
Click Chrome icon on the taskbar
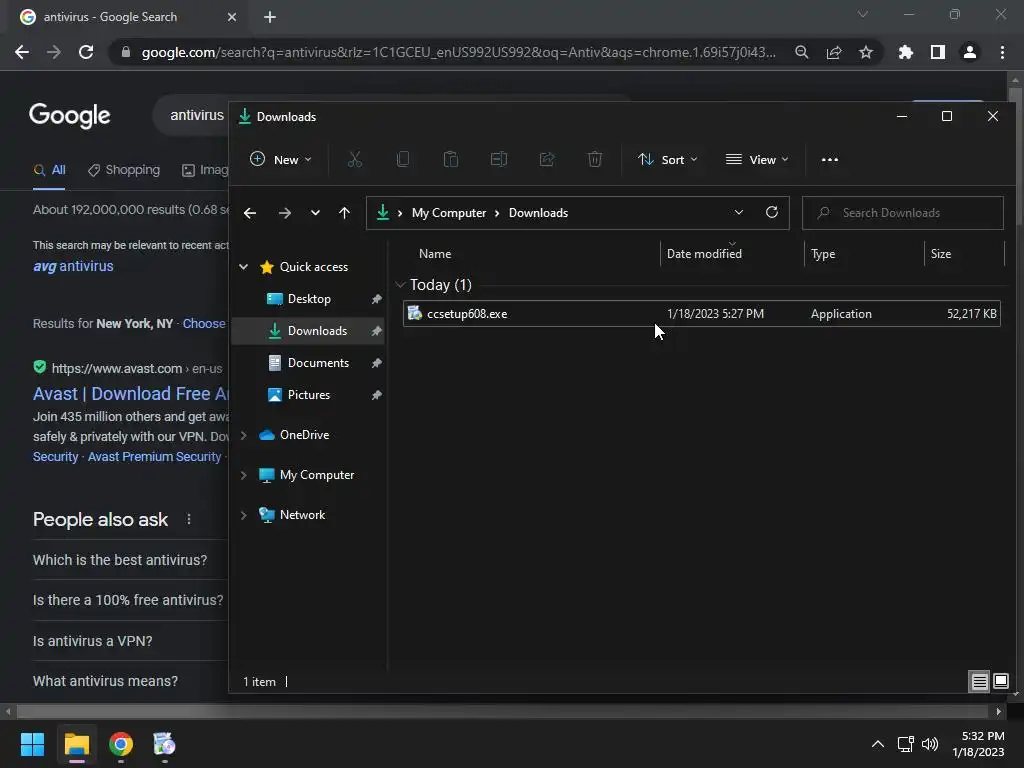coord(121,744)
